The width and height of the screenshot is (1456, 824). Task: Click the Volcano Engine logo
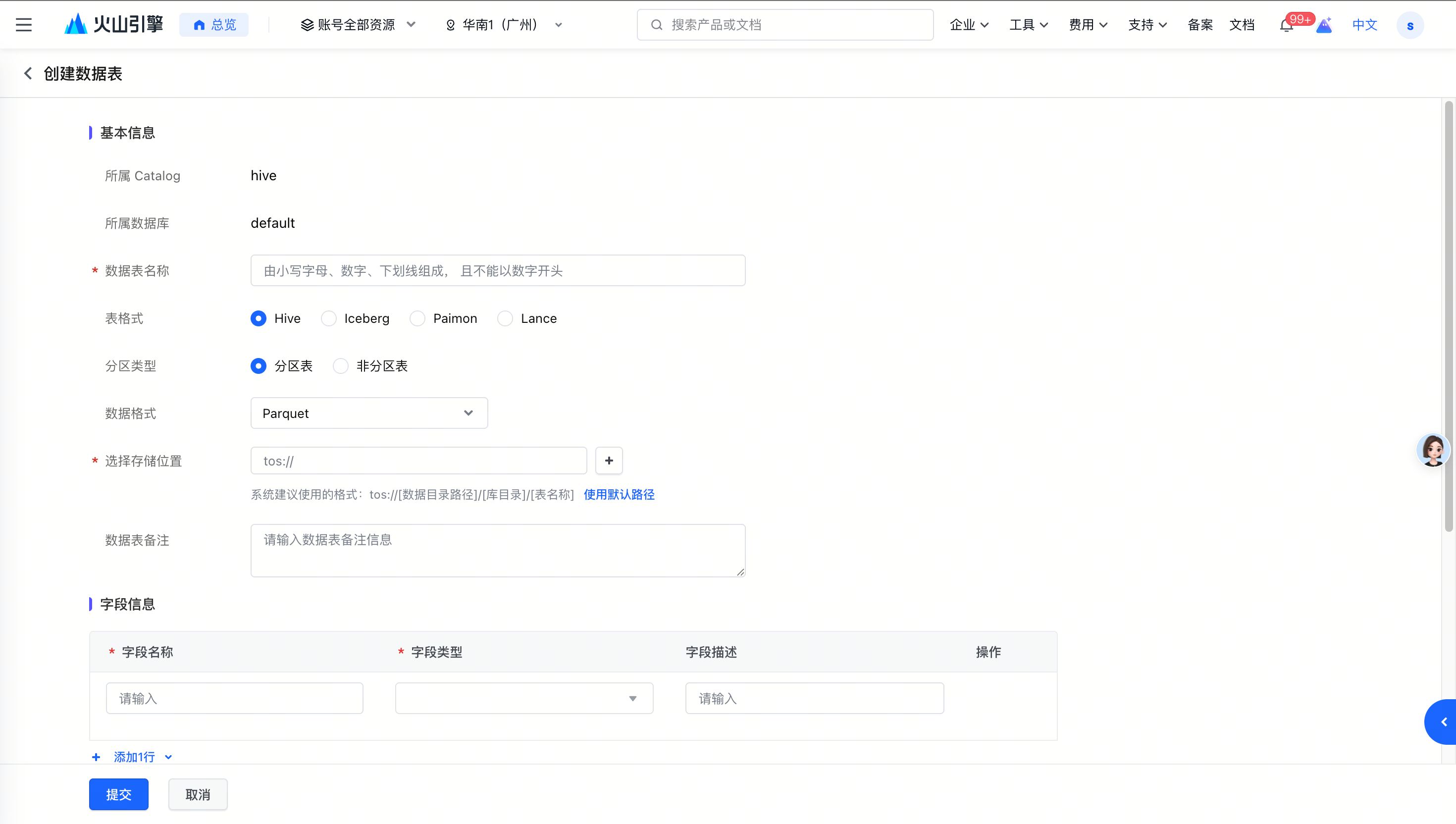tap(114, 25)
